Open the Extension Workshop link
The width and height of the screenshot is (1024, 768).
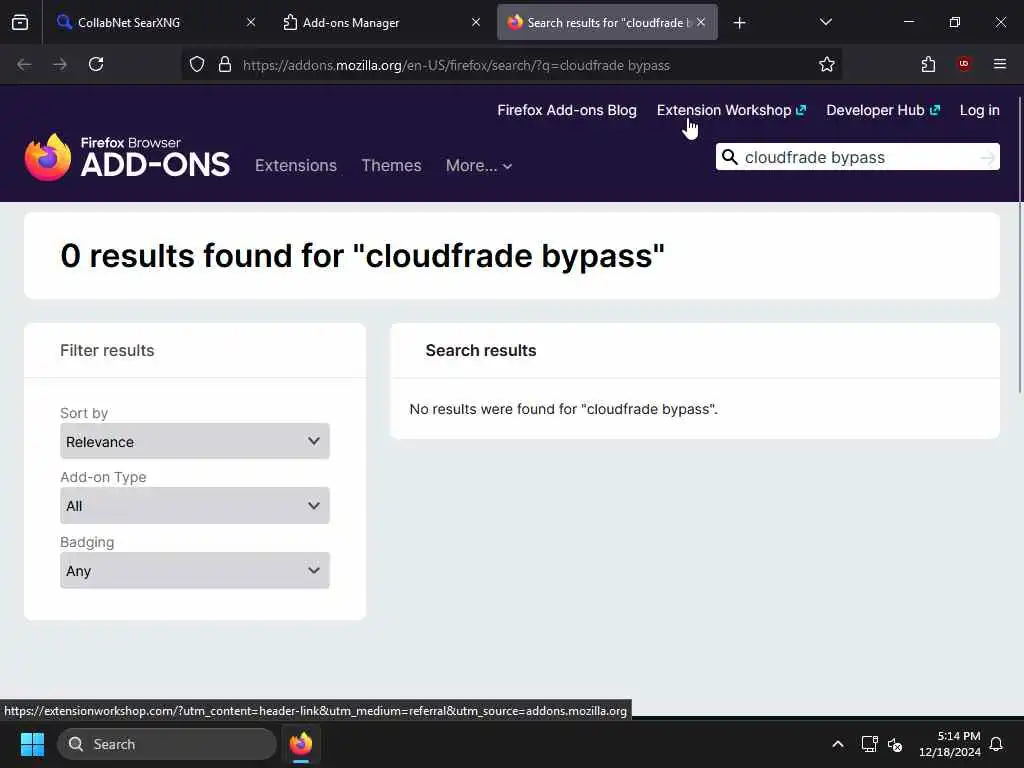[731, 110]
